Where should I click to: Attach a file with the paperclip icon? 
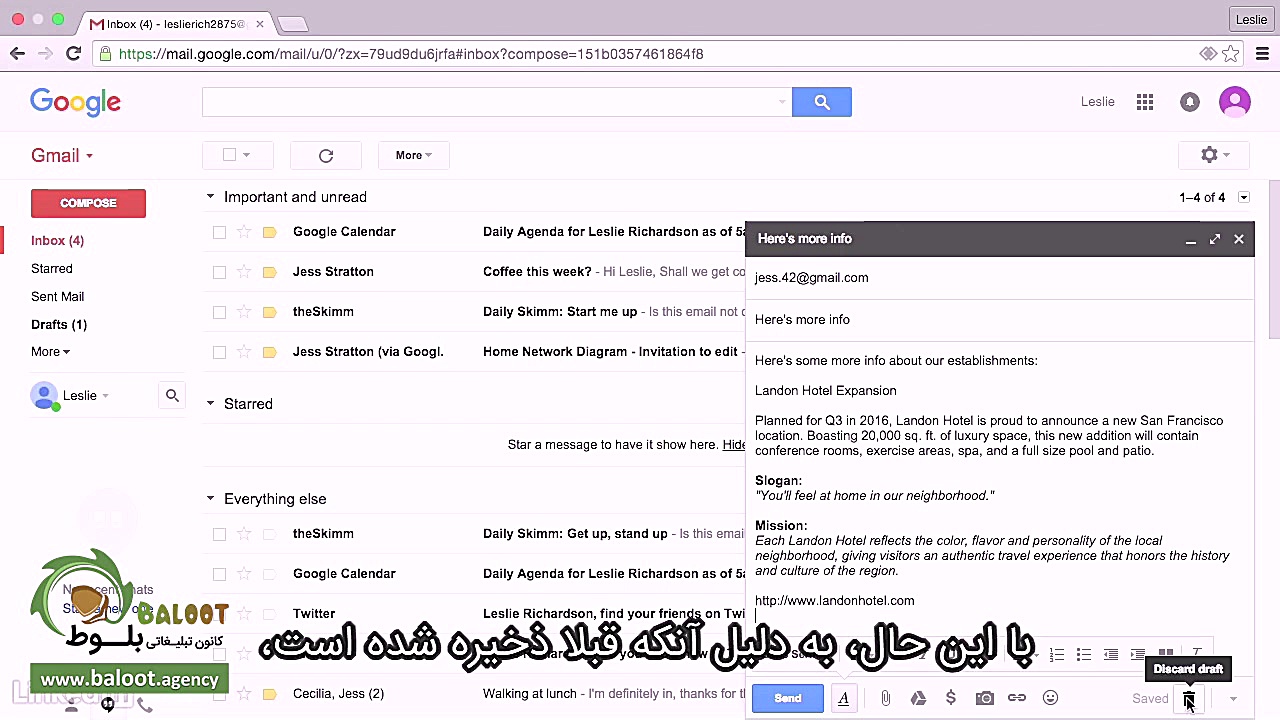coord(885,698)
